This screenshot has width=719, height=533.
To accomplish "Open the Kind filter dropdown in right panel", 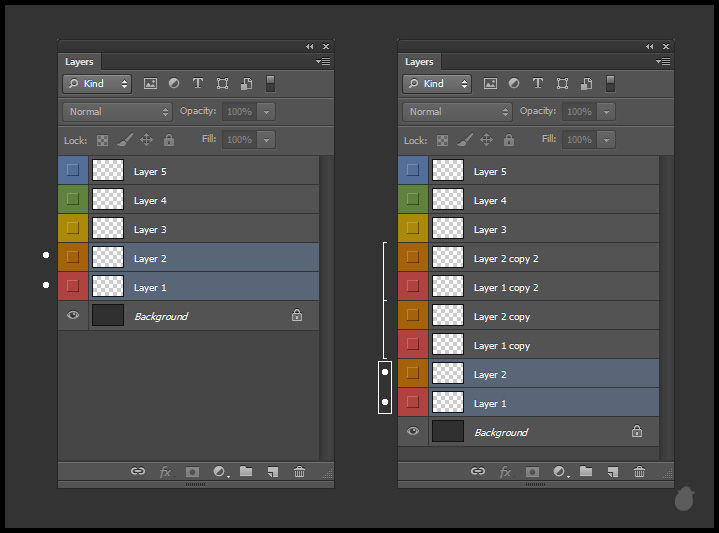I will [437, 84].
